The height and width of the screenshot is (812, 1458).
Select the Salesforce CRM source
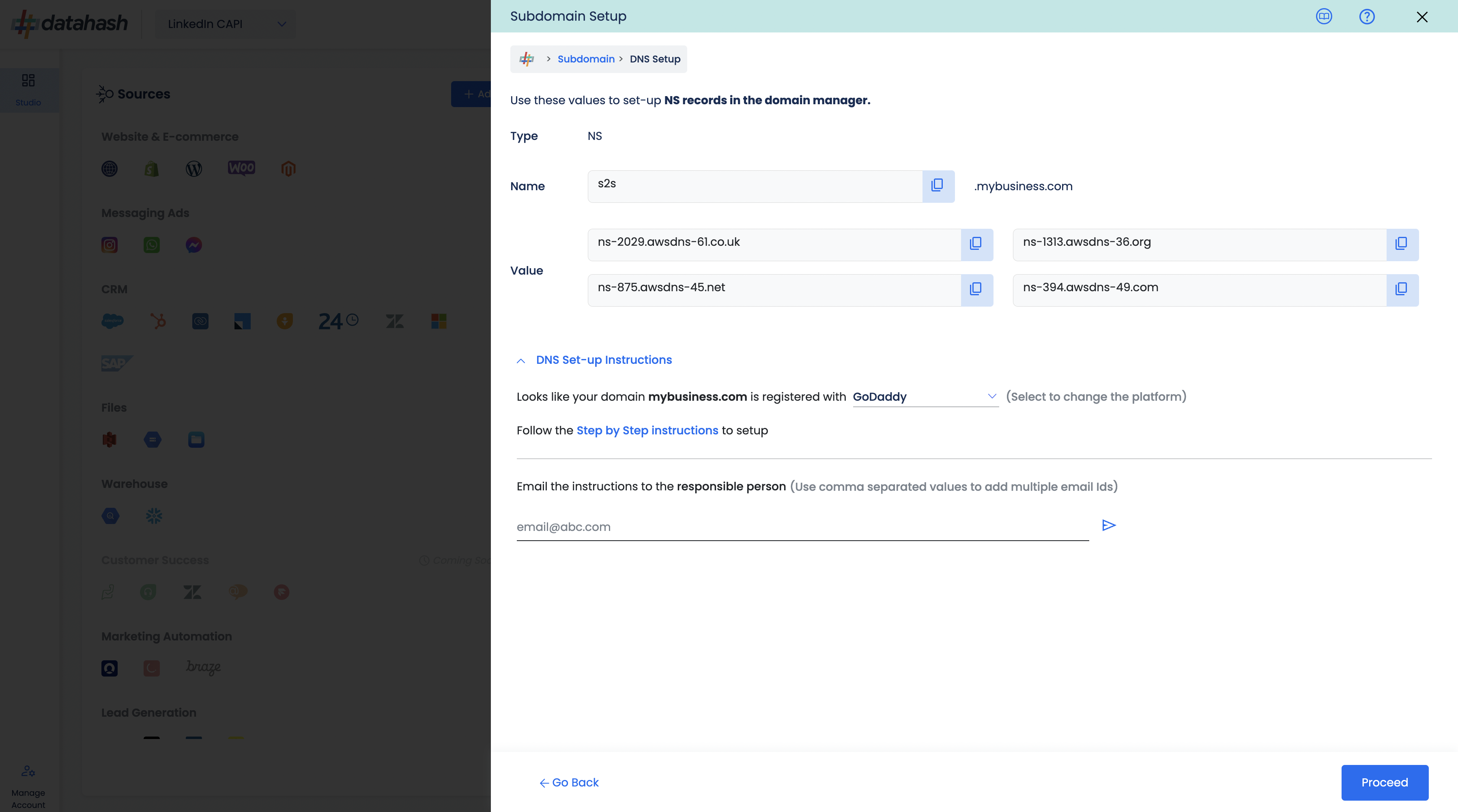point(112,321)
